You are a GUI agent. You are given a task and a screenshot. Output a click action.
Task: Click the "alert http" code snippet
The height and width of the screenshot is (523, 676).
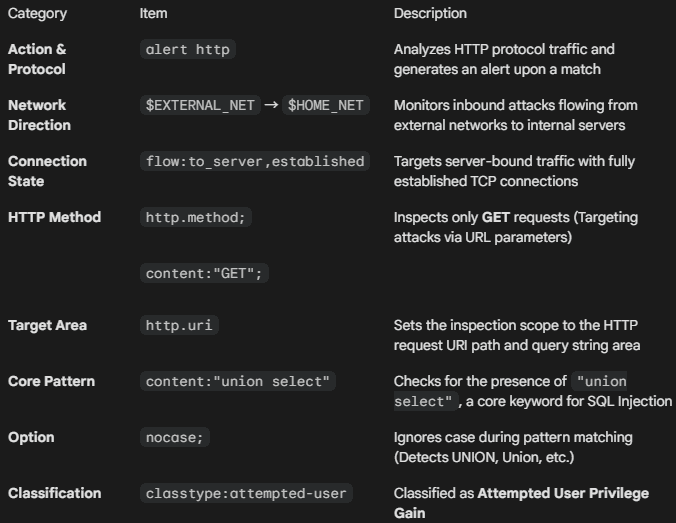pos(190,49)
